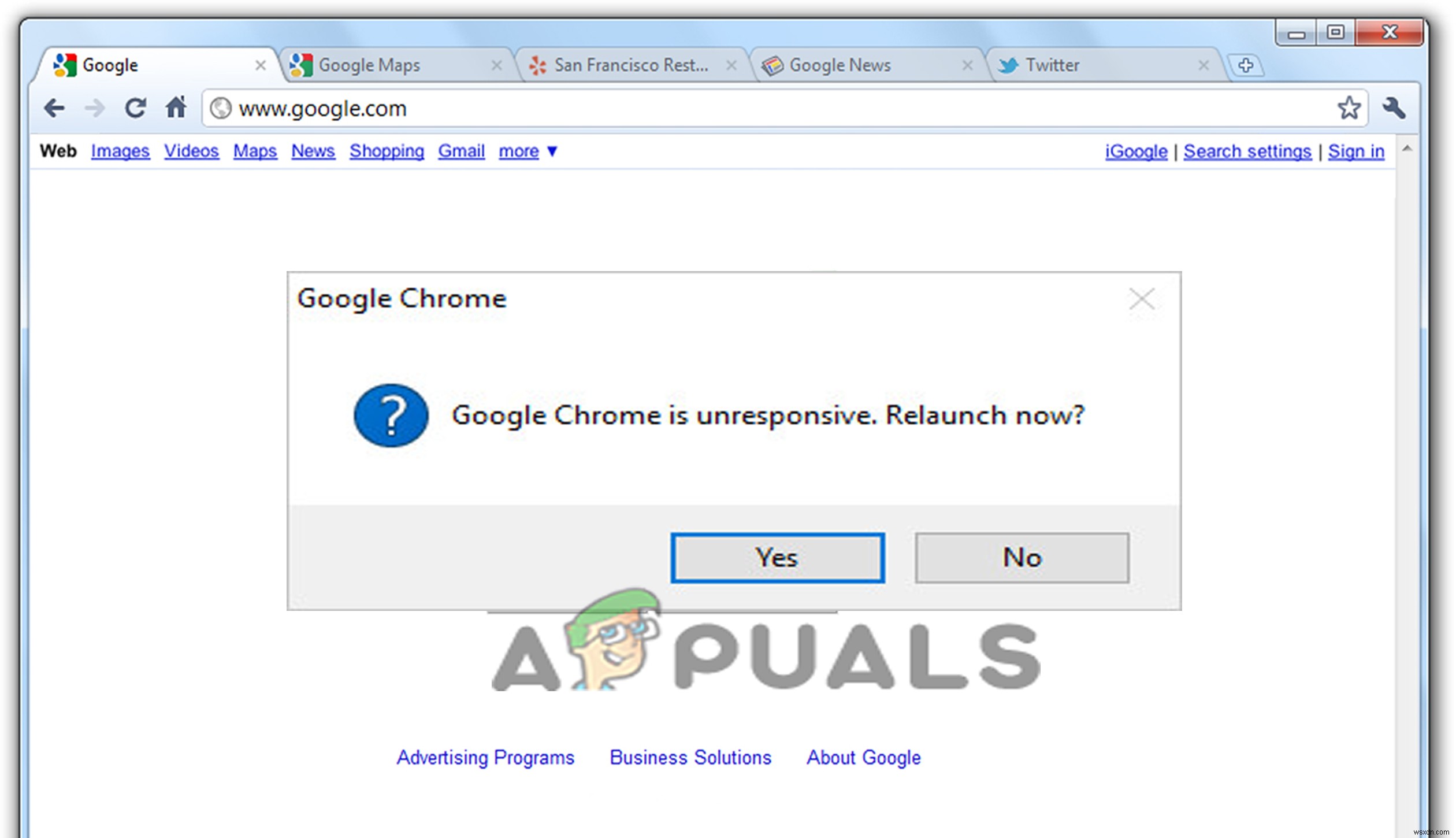Expand the Google search 'more' dropdown
Viewport: 1456px width, 838px height.
pos(527,150)
